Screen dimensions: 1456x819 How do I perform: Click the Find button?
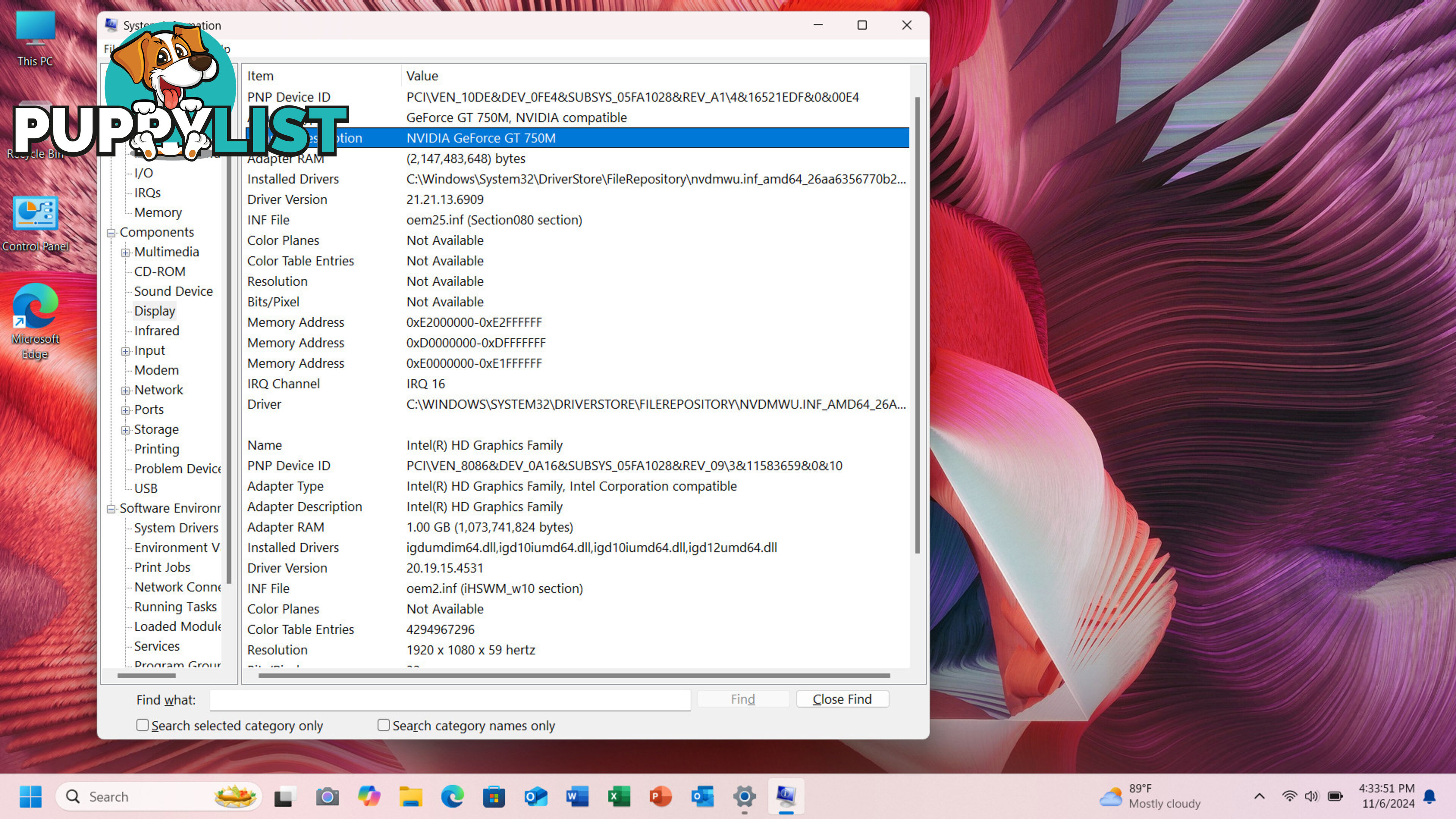pyautogui.click(x=744, y=698)
